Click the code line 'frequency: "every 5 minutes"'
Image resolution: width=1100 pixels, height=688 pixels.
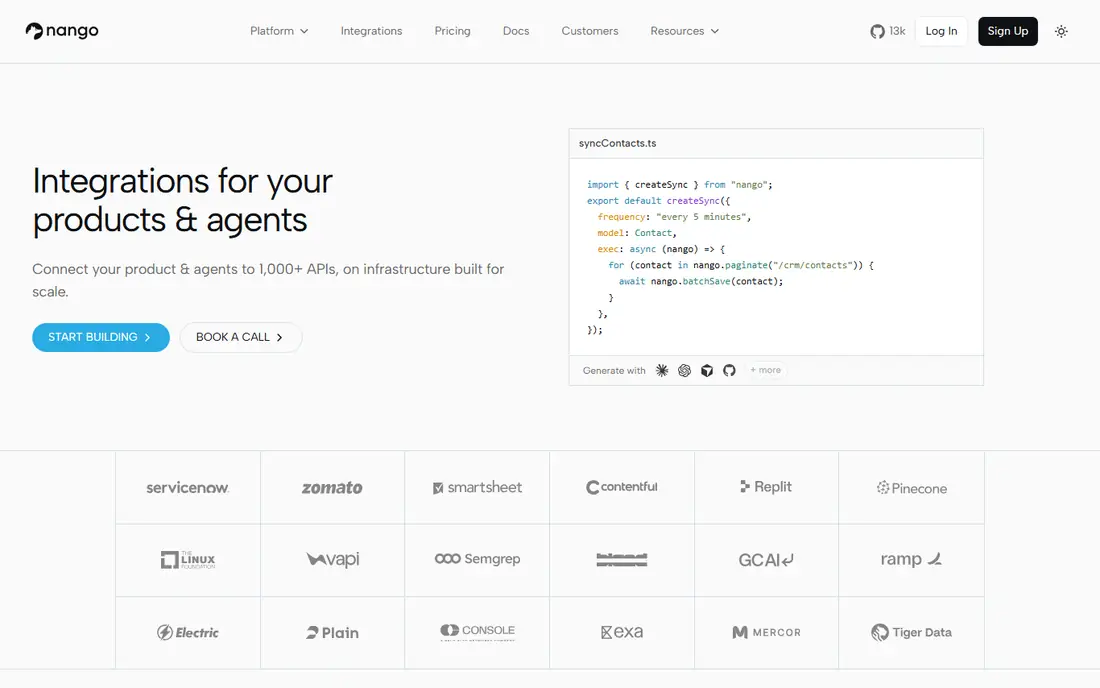674,217
